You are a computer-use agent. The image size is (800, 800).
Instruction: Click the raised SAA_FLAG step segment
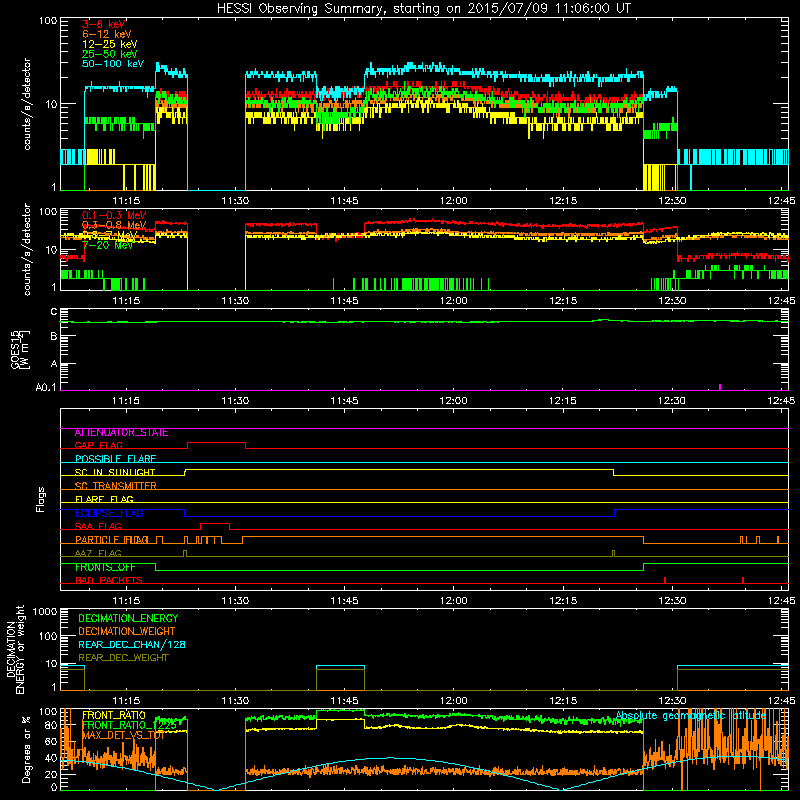[x=215, y=524]
